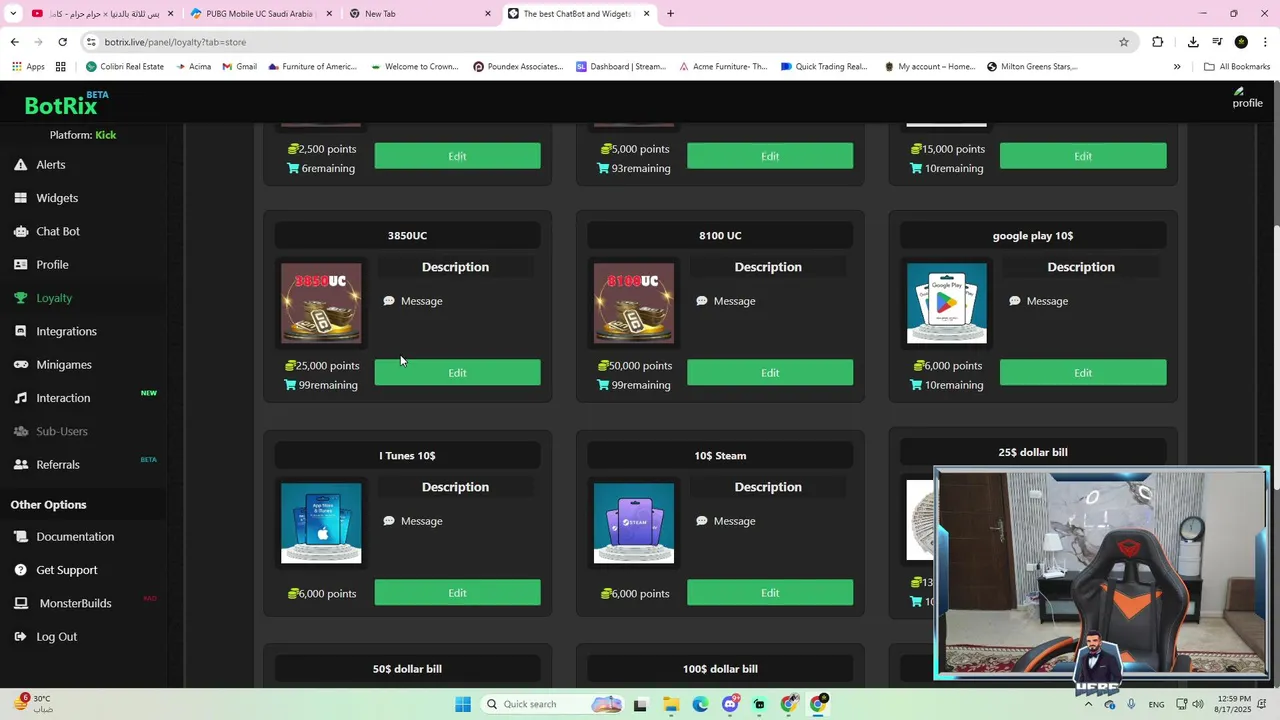The width and height of the screenshot is (1280, 720).
Task: Open the Quick Trading Real bookmark
Action: pos(824,67)
